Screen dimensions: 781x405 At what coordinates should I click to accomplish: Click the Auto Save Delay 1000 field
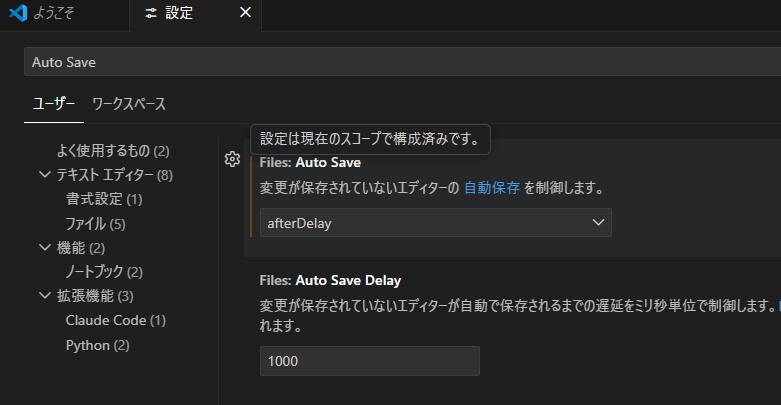[x=369, y=361]
